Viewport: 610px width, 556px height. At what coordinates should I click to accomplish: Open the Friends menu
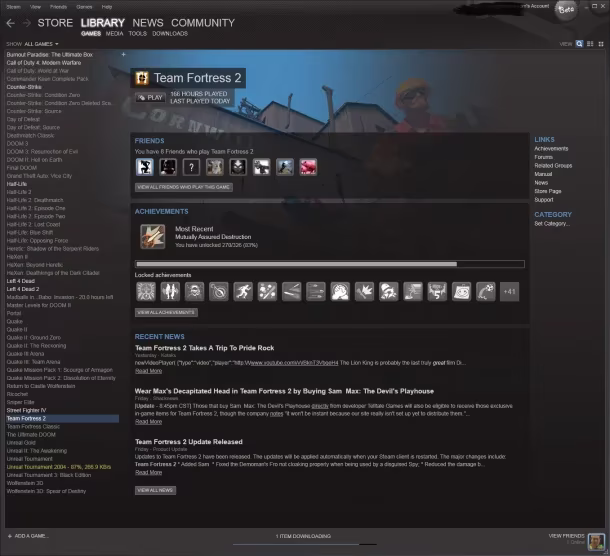[58, 7]
